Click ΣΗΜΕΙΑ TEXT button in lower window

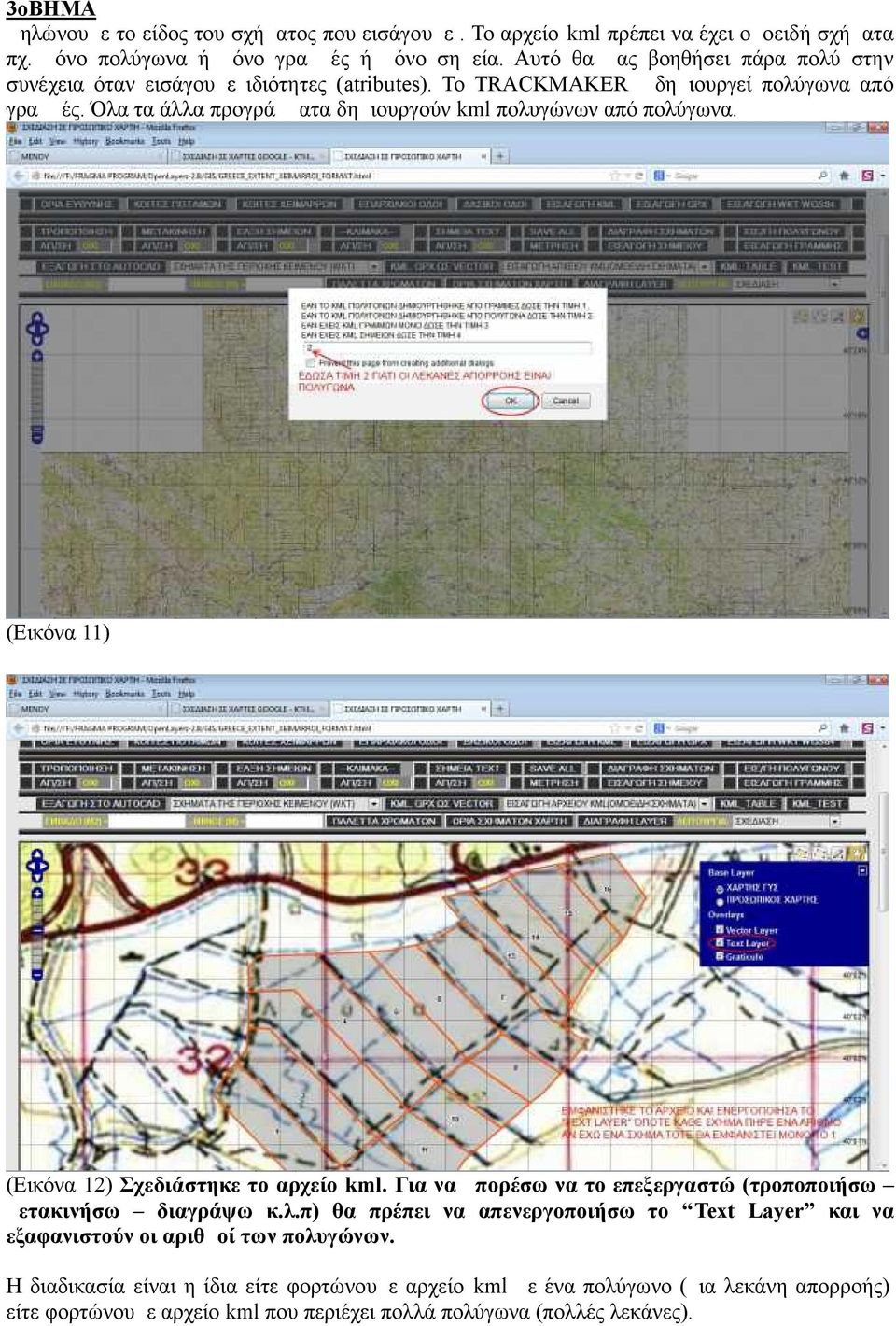pyautogui.click(x=467, y=769)
